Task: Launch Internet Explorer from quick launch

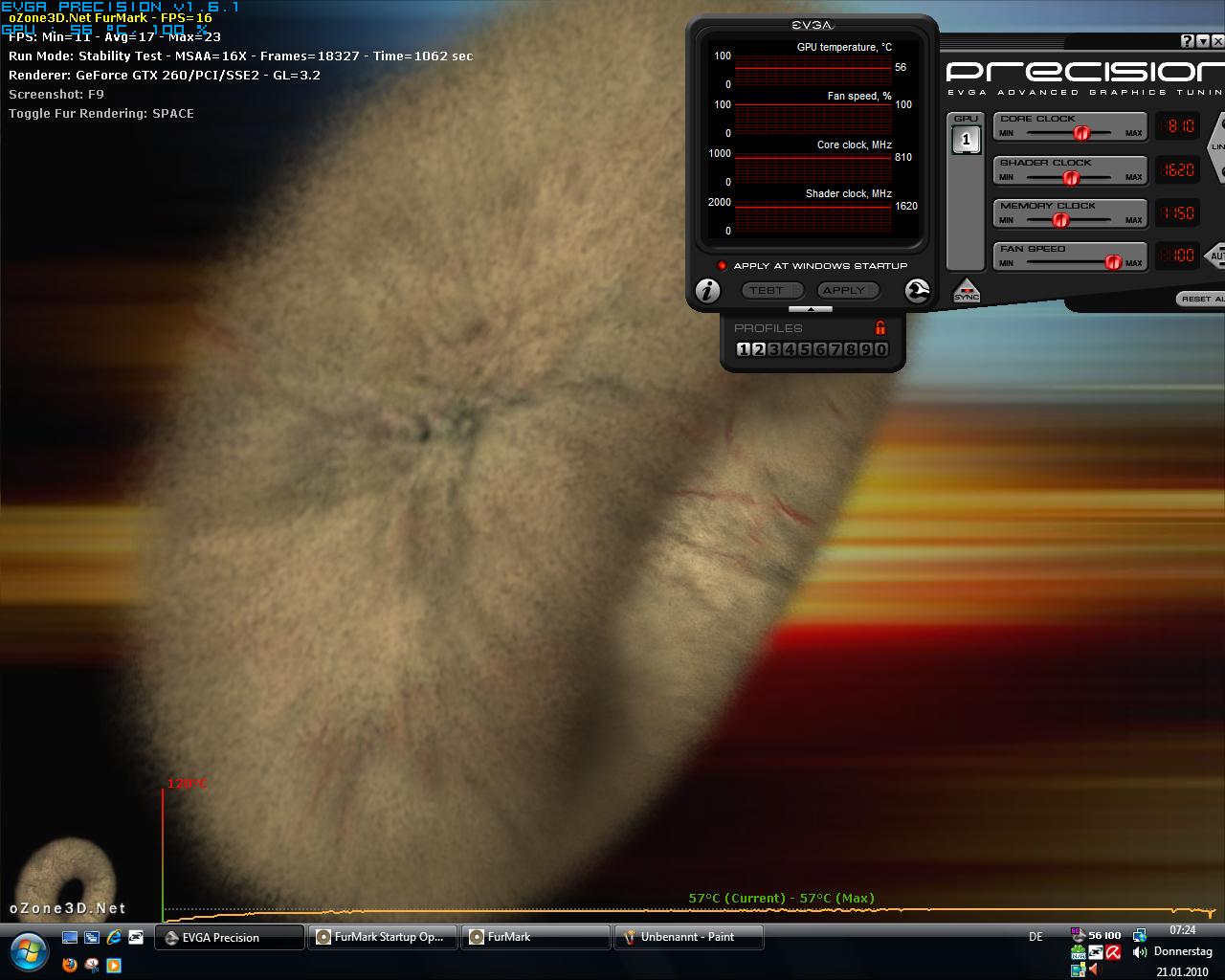Action: 114,938
